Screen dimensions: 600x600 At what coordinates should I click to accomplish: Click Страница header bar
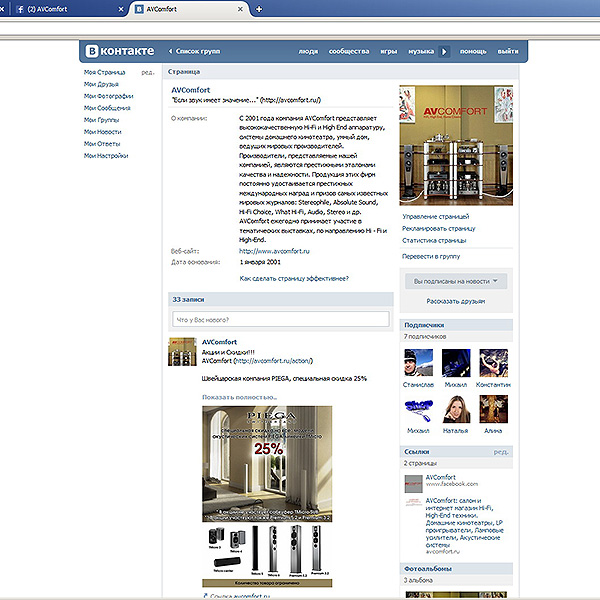(341, 72)
